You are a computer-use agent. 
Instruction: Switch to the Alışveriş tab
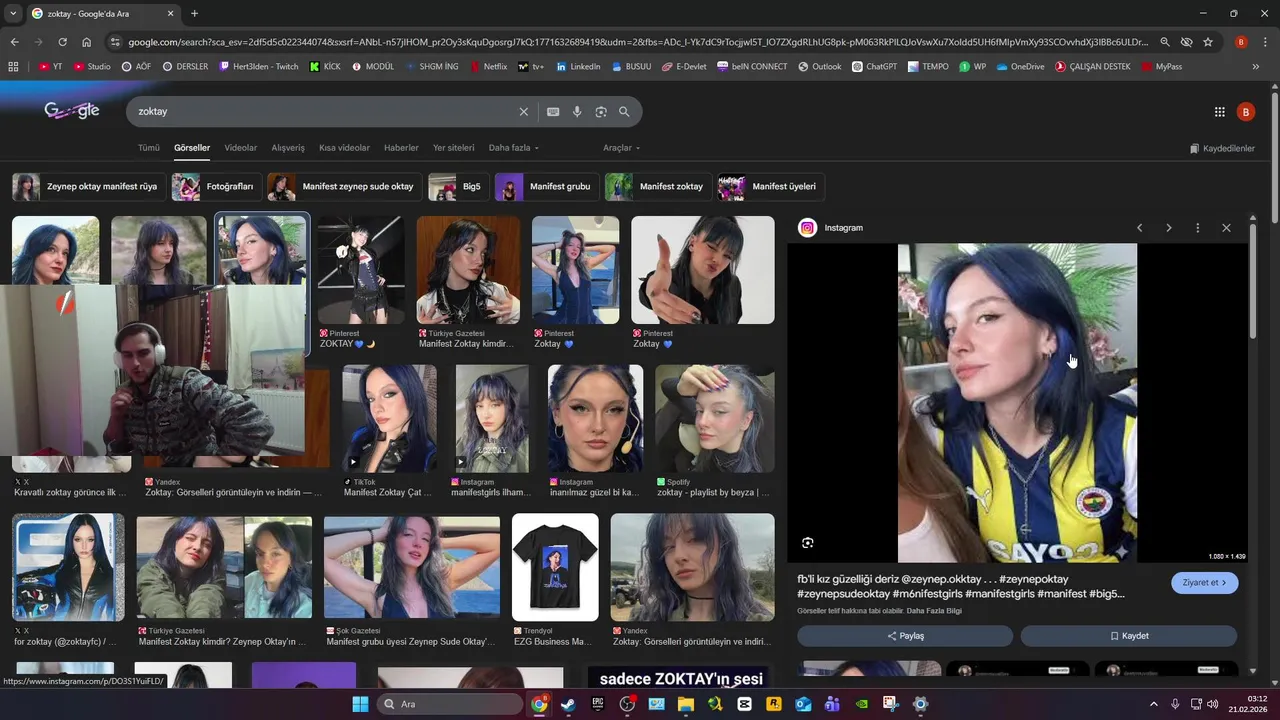coord(288,148)
